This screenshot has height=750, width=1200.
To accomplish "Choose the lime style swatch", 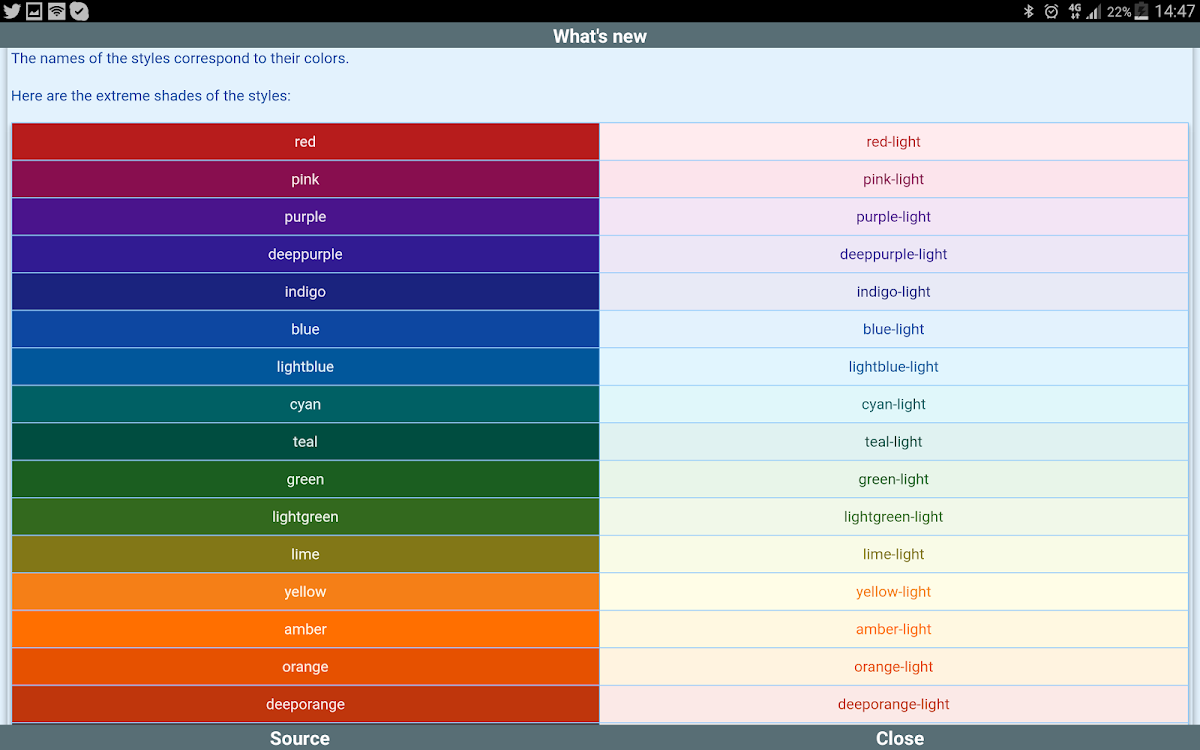I will pyautogui.click(x=305, y=554).
